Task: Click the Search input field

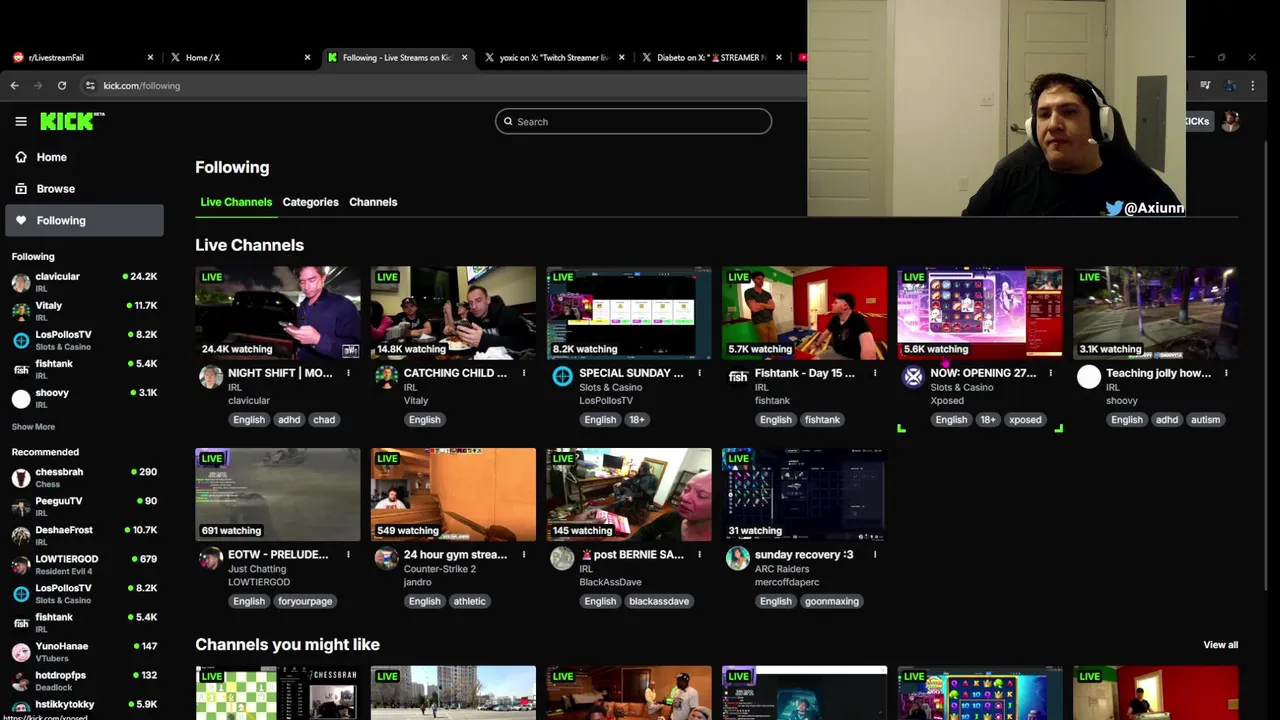Action: click(633, 122)
